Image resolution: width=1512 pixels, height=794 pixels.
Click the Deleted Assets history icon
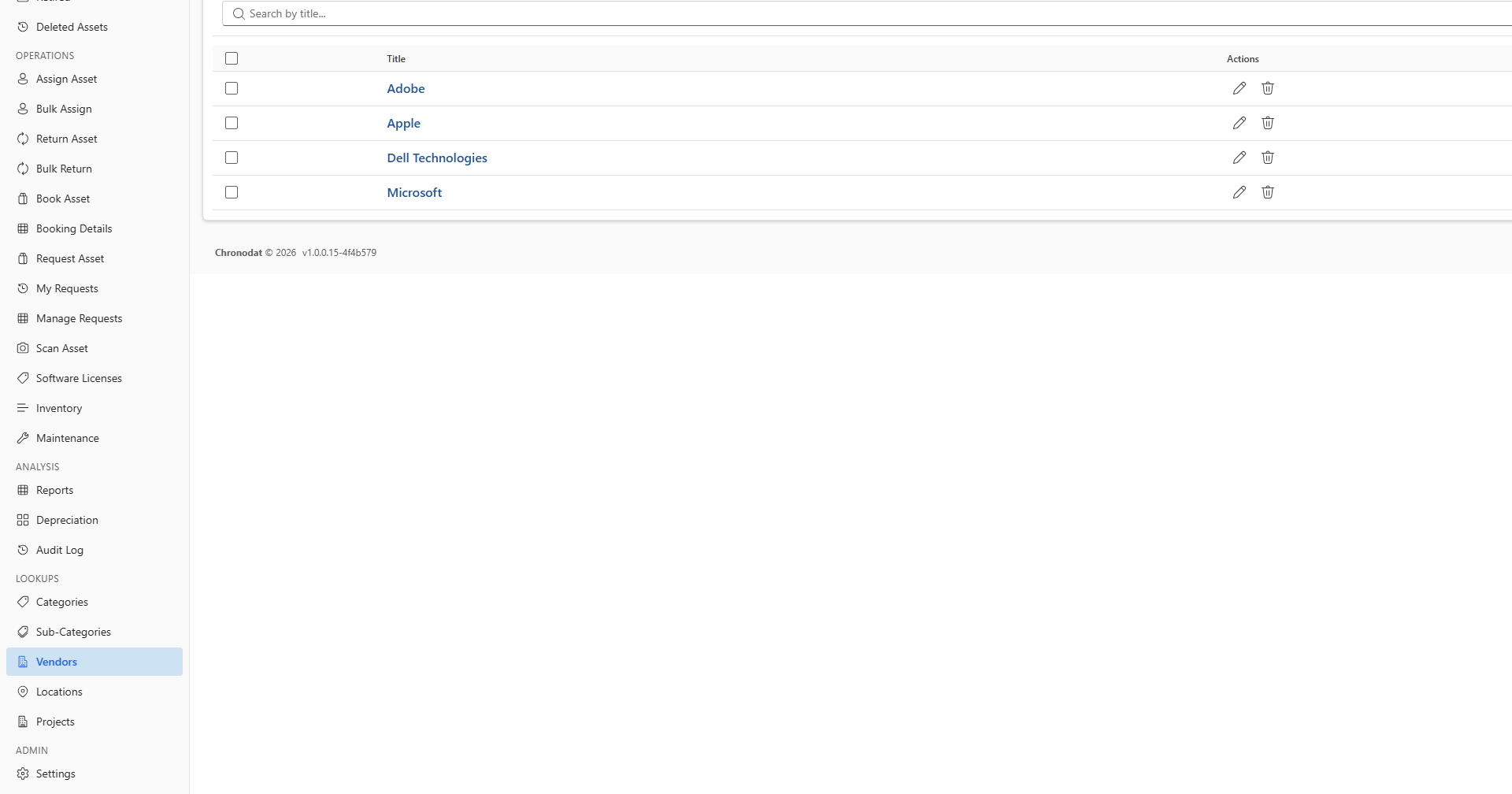click(23, 27)
